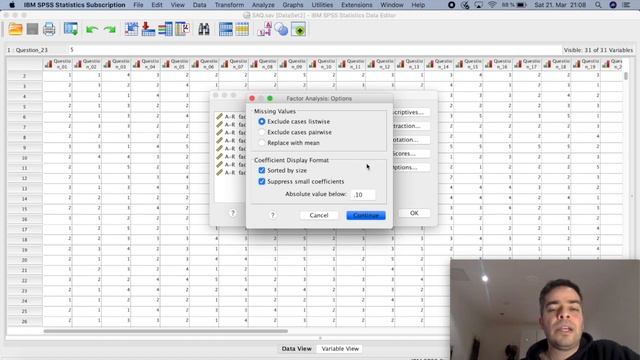Click the Print toolbar icon
640x360 pixels.
(49, 29)
